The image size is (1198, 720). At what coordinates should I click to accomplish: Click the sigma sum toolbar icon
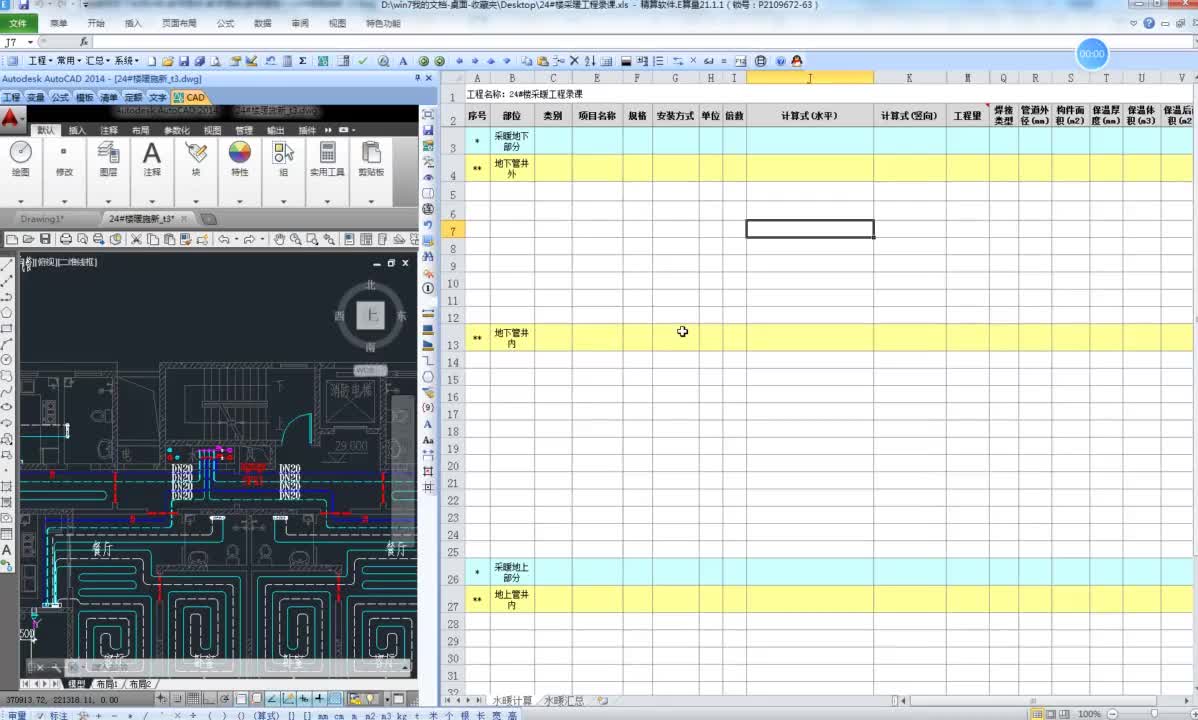(x=303, y=61)
